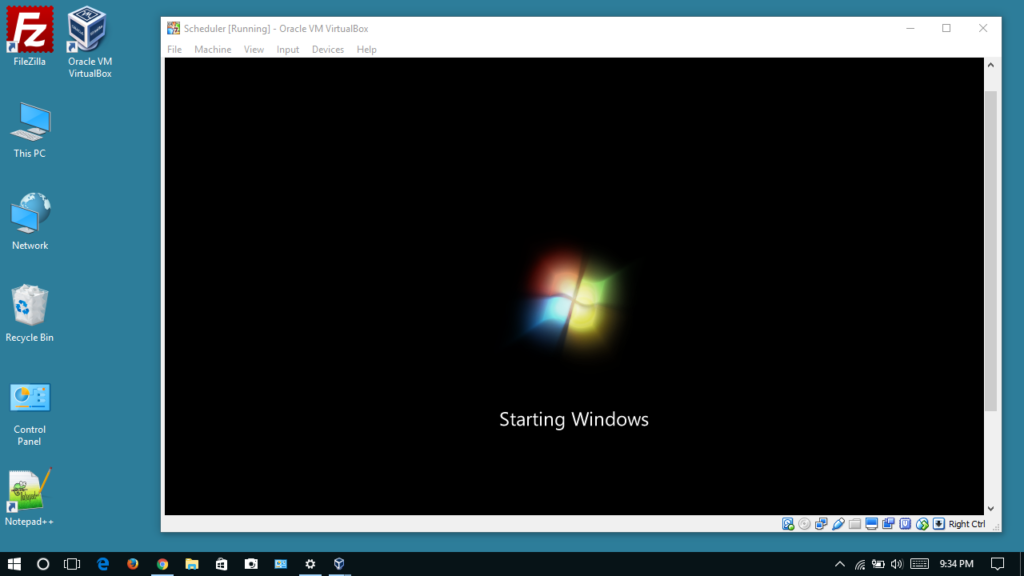Open the File menu in VirtualBox
Image resolution: width=1024 pixels, height=576 pixels.
click(174, 50)
